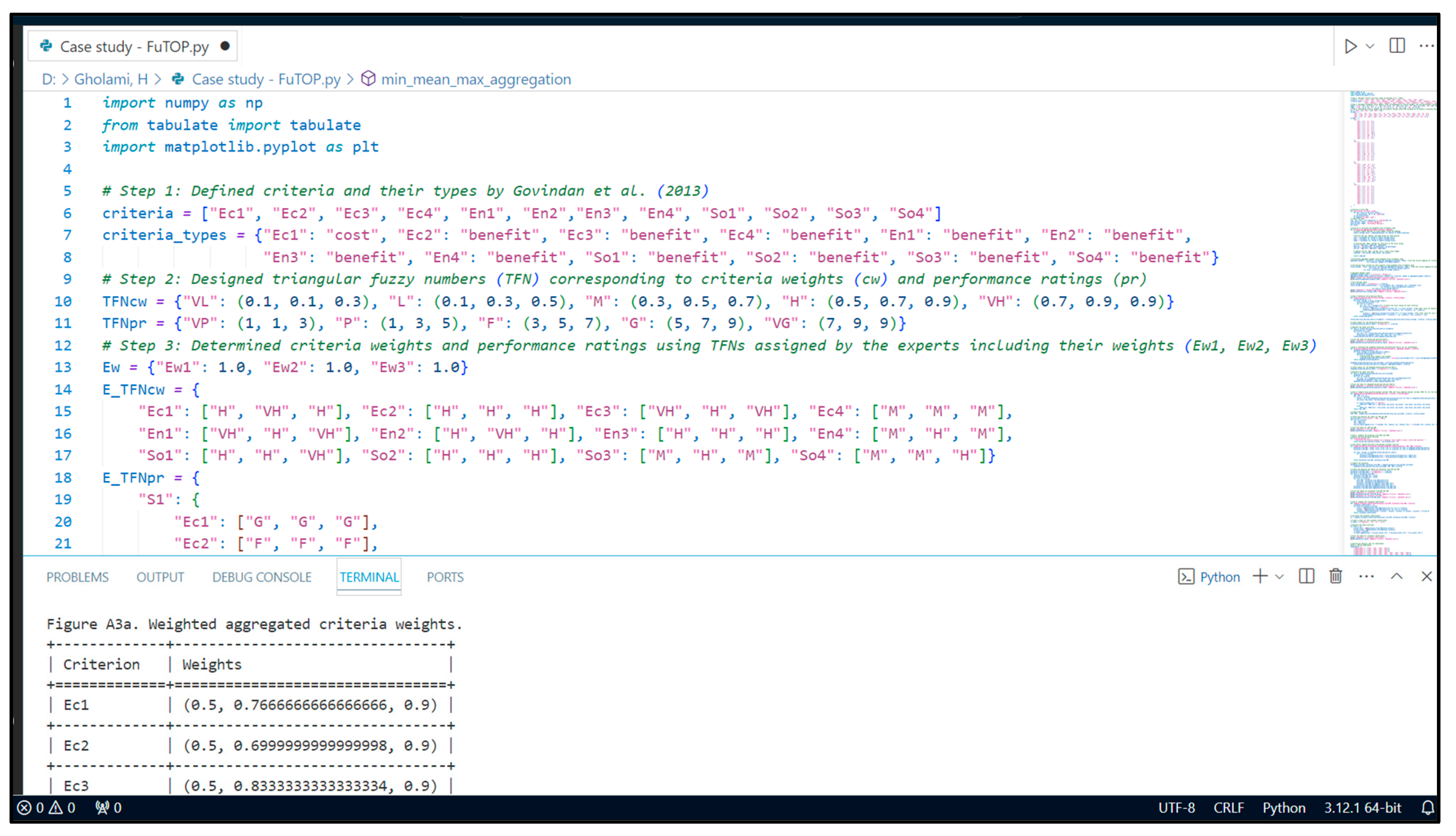Create new terminal with plus icon
The width and height of the screenshot is (1456, 836).
coord(1260,576)
